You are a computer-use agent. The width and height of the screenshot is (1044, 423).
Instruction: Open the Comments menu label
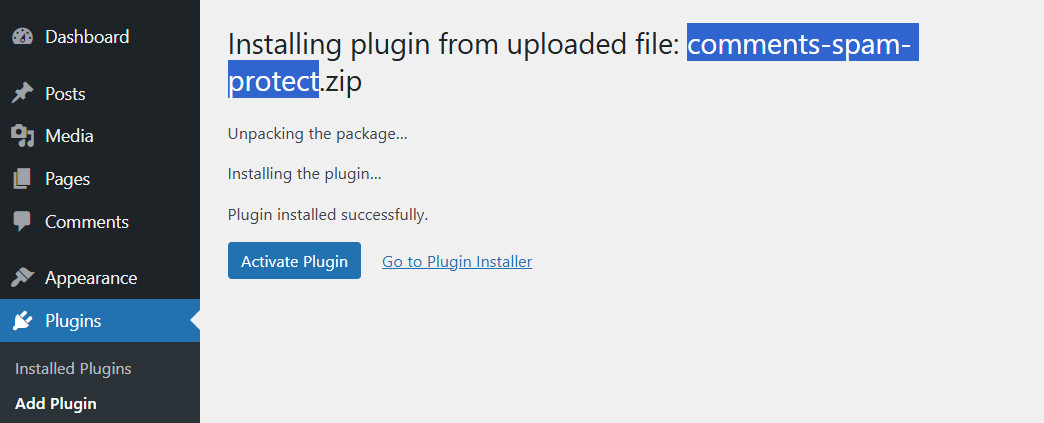(x=87, y=222)
